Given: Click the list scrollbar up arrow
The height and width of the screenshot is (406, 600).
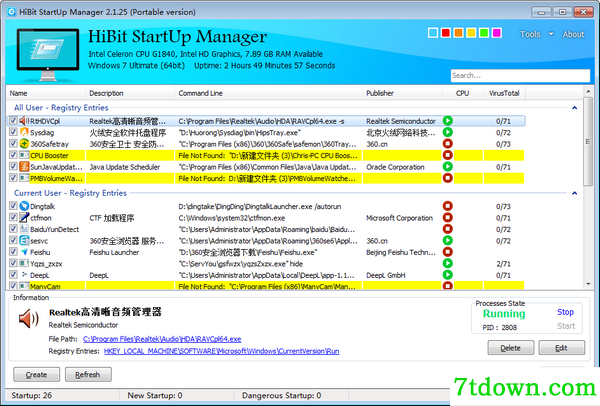Looking at the screenshot, I should point(588,91).
